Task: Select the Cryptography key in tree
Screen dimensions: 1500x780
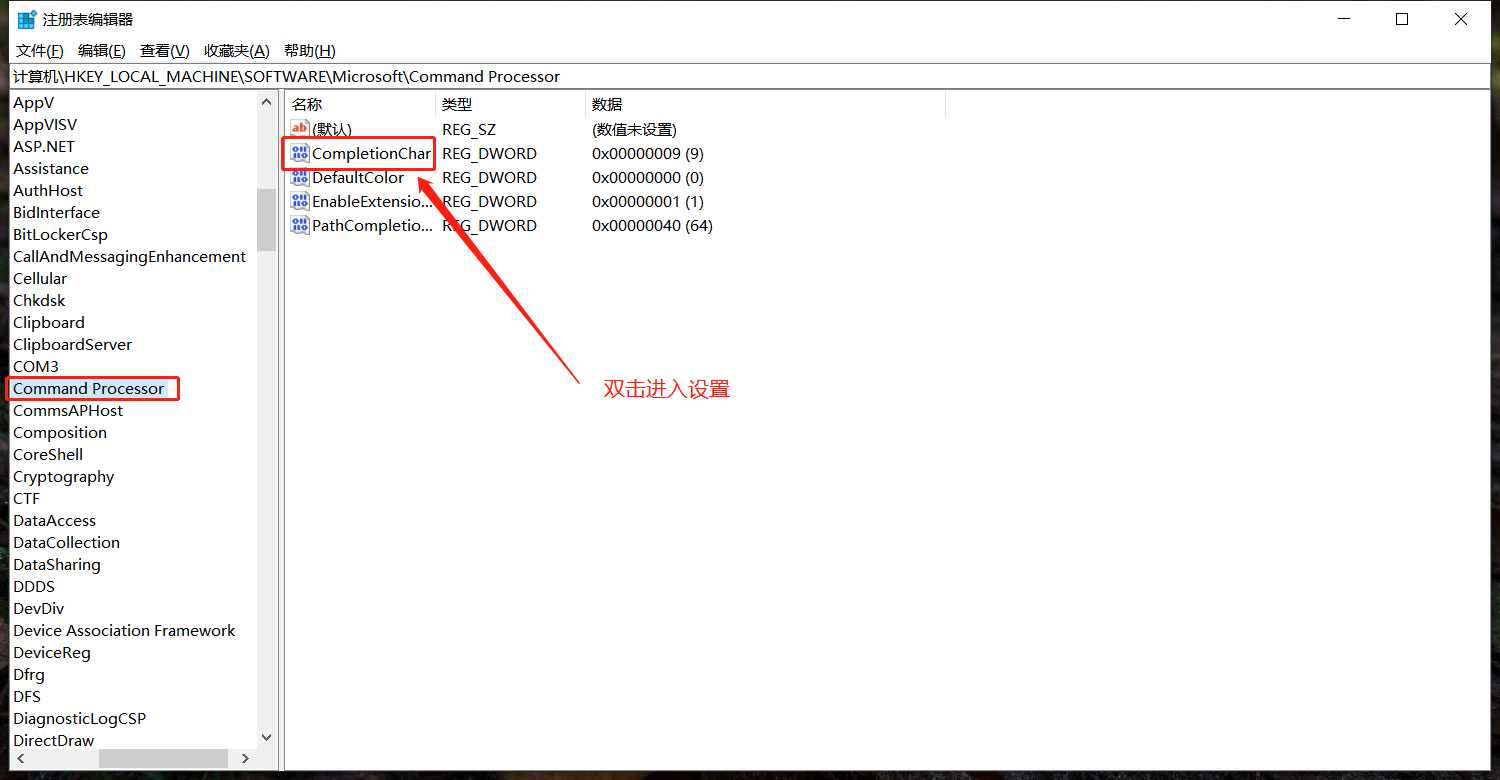Action: [x=63, y=476]
